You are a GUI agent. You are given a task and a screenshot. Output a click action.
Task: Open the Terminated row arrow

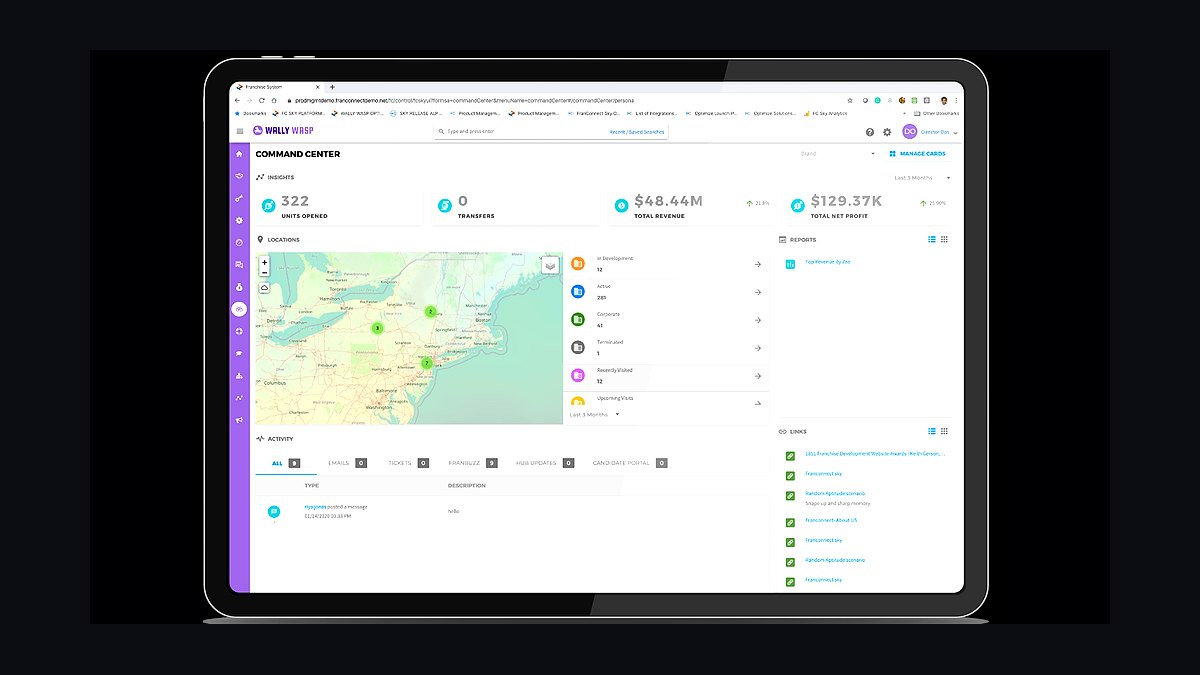(758, 348)
